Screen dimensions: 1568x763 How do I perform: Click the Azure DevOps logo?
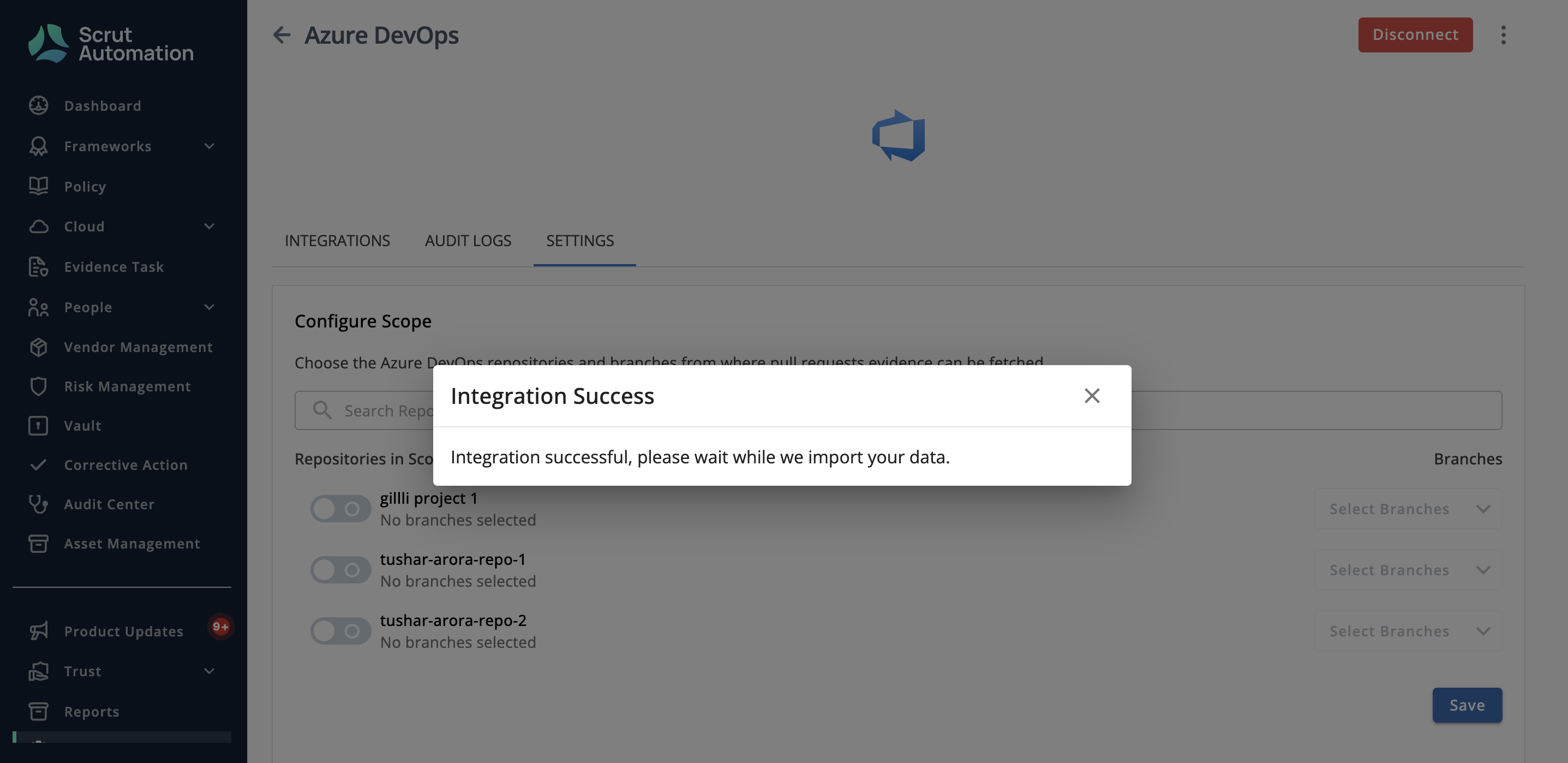[898, 135]
